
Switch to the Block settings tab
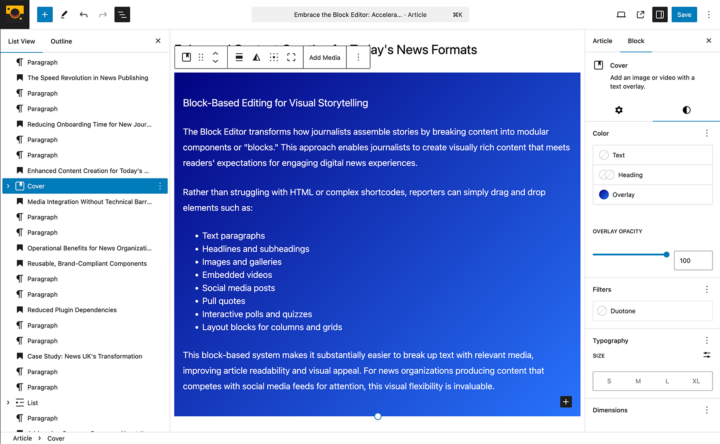(x=636, y=41)
